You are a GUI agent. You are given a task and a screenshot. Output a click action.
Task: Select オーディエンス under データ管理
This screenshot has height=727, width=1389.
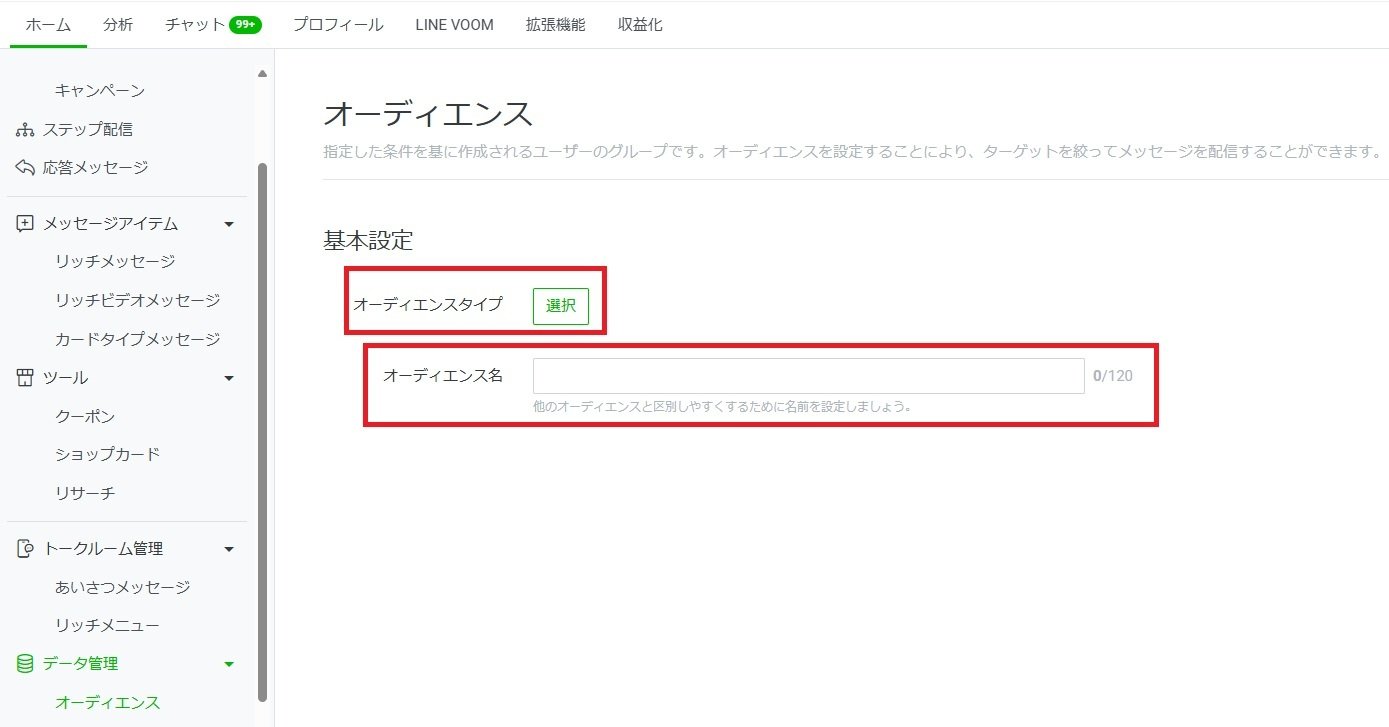[x=108, y=702]
